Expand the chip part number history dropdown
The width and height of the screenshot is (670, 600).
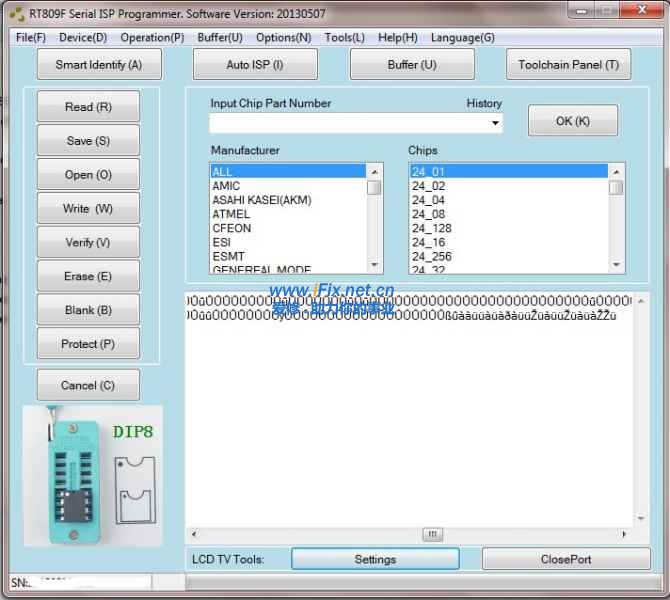tap(495, 124)
